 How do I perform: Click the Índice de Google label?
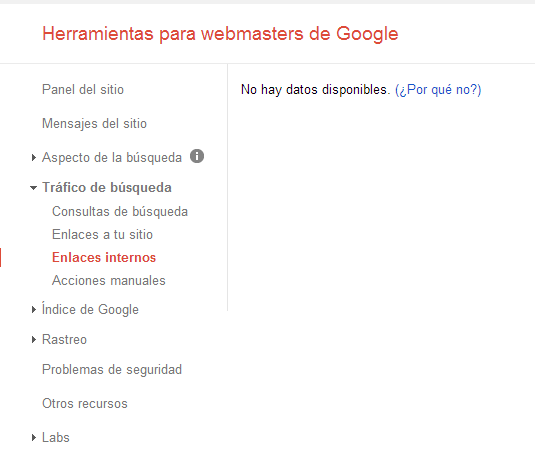(x=90, y=309)
